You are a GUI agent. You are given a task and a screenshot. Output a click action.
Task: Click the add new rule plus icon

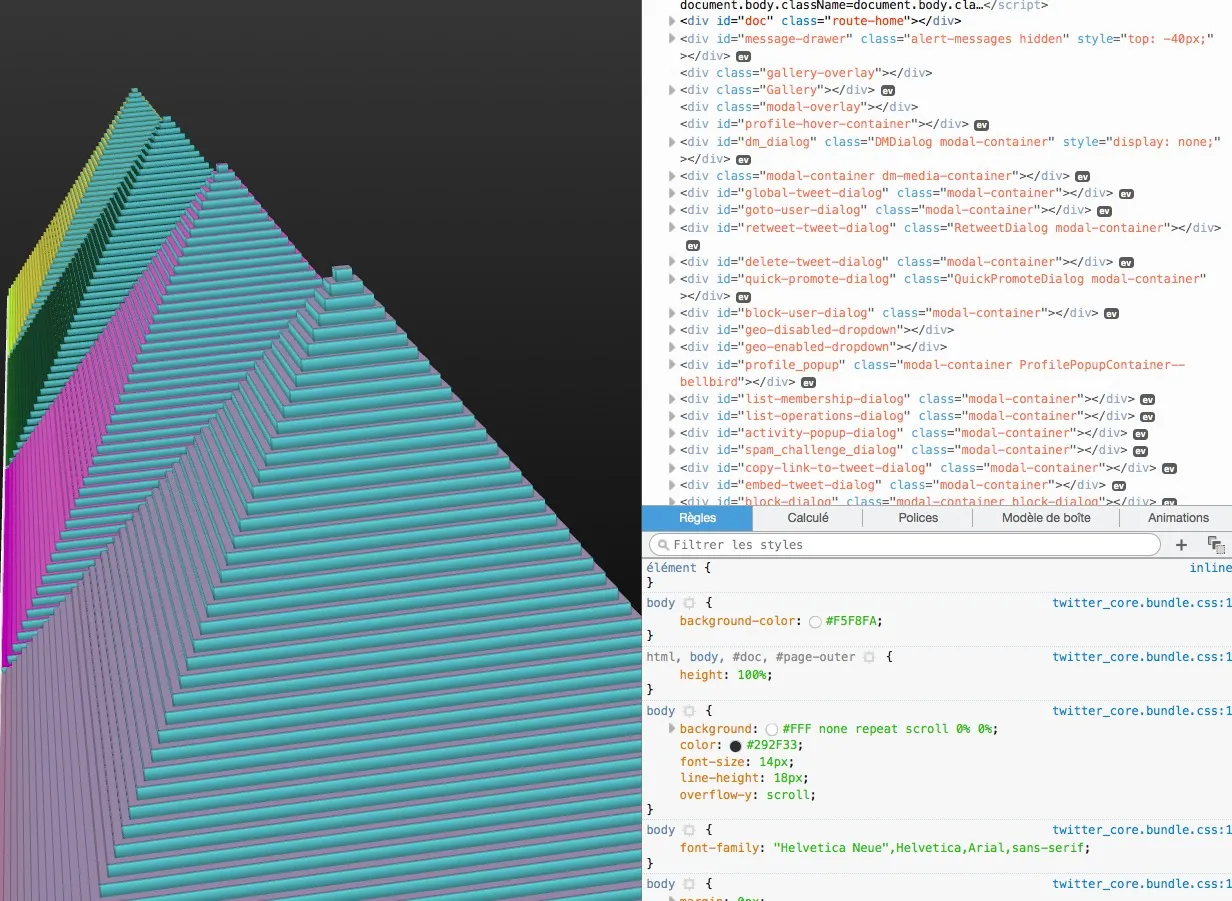click(1181, 545)
